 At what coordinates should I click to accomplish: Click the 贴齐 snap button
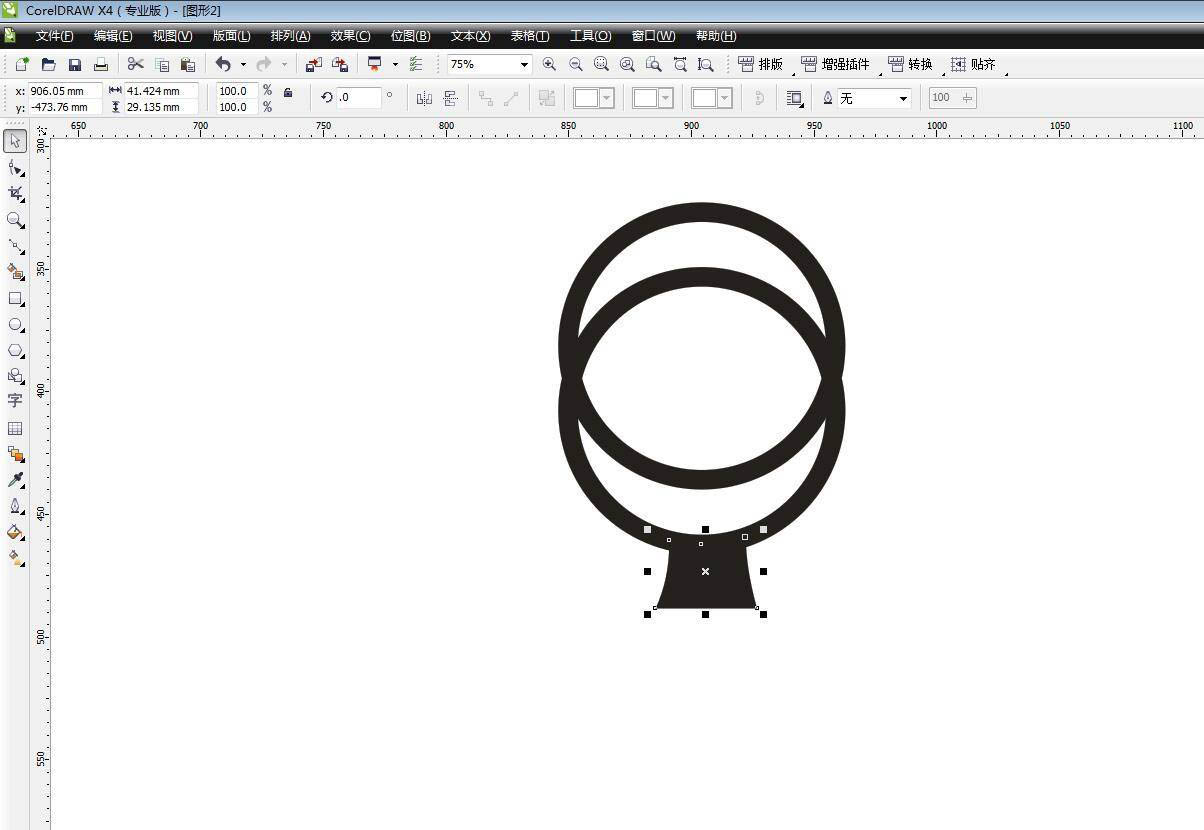pos(973,64)
